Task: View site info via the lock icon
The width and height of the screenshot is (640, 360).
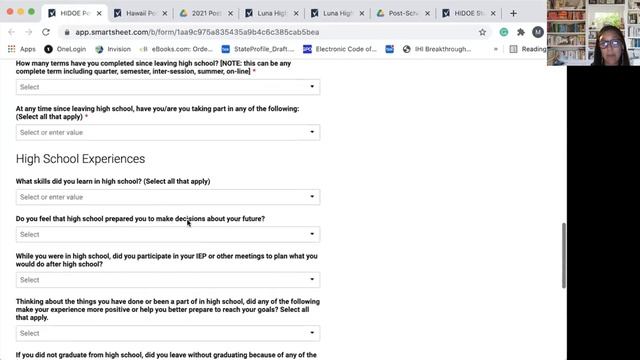Action: click(67, 32)
